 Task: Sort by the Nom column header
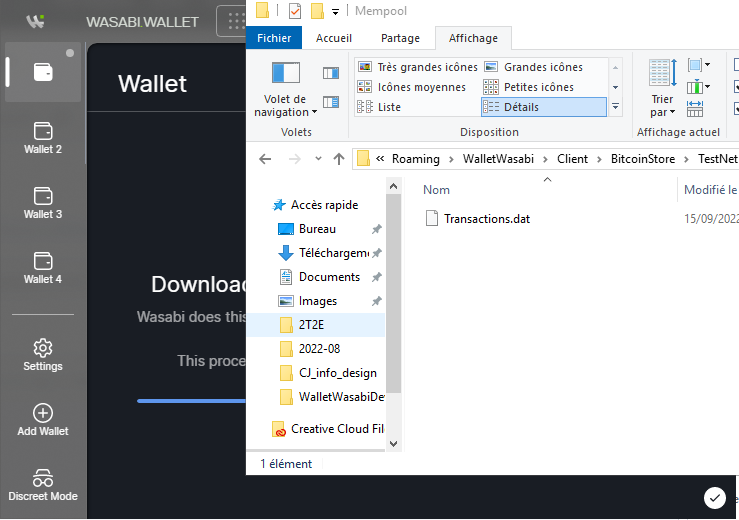pos(436,190)
